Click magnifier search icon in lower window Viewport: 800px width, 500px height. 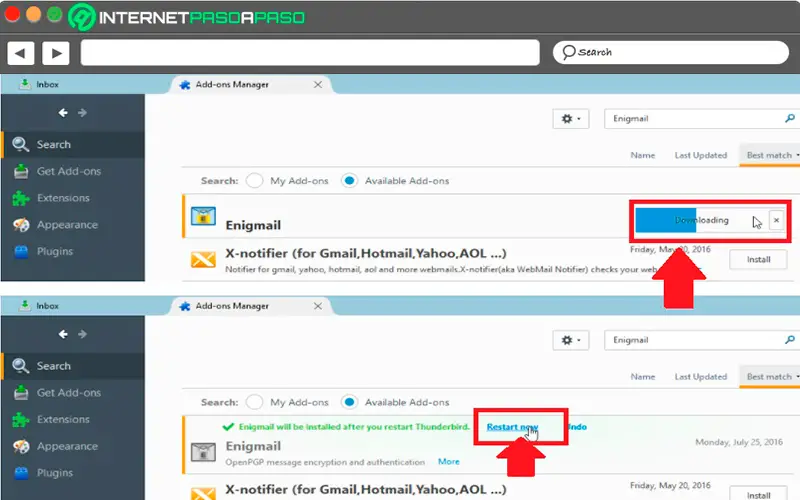coord(790,340)
